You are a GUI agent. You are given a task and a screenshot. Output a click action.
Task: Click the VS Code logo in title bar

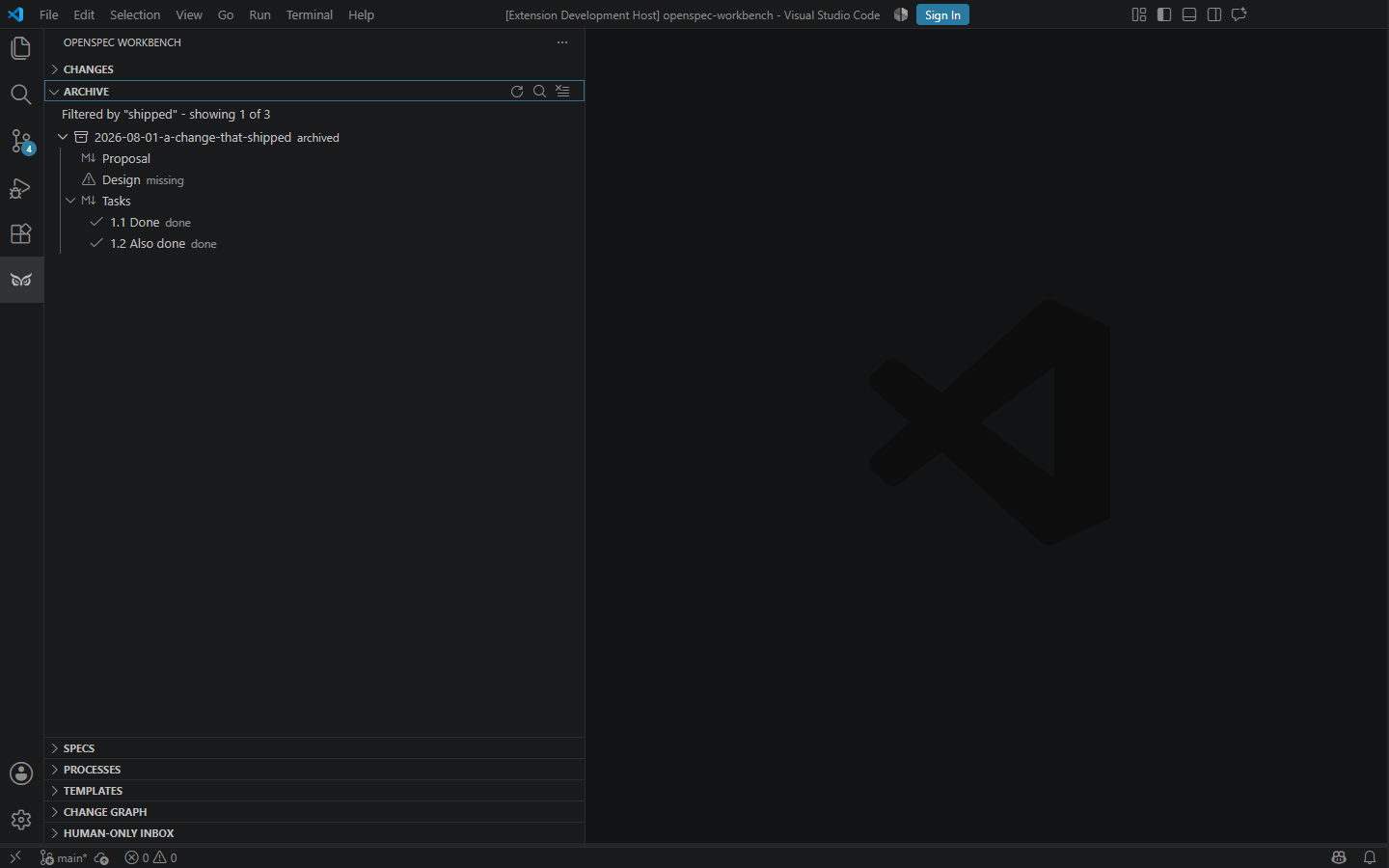pyautogui.click(x=15, y=14)
